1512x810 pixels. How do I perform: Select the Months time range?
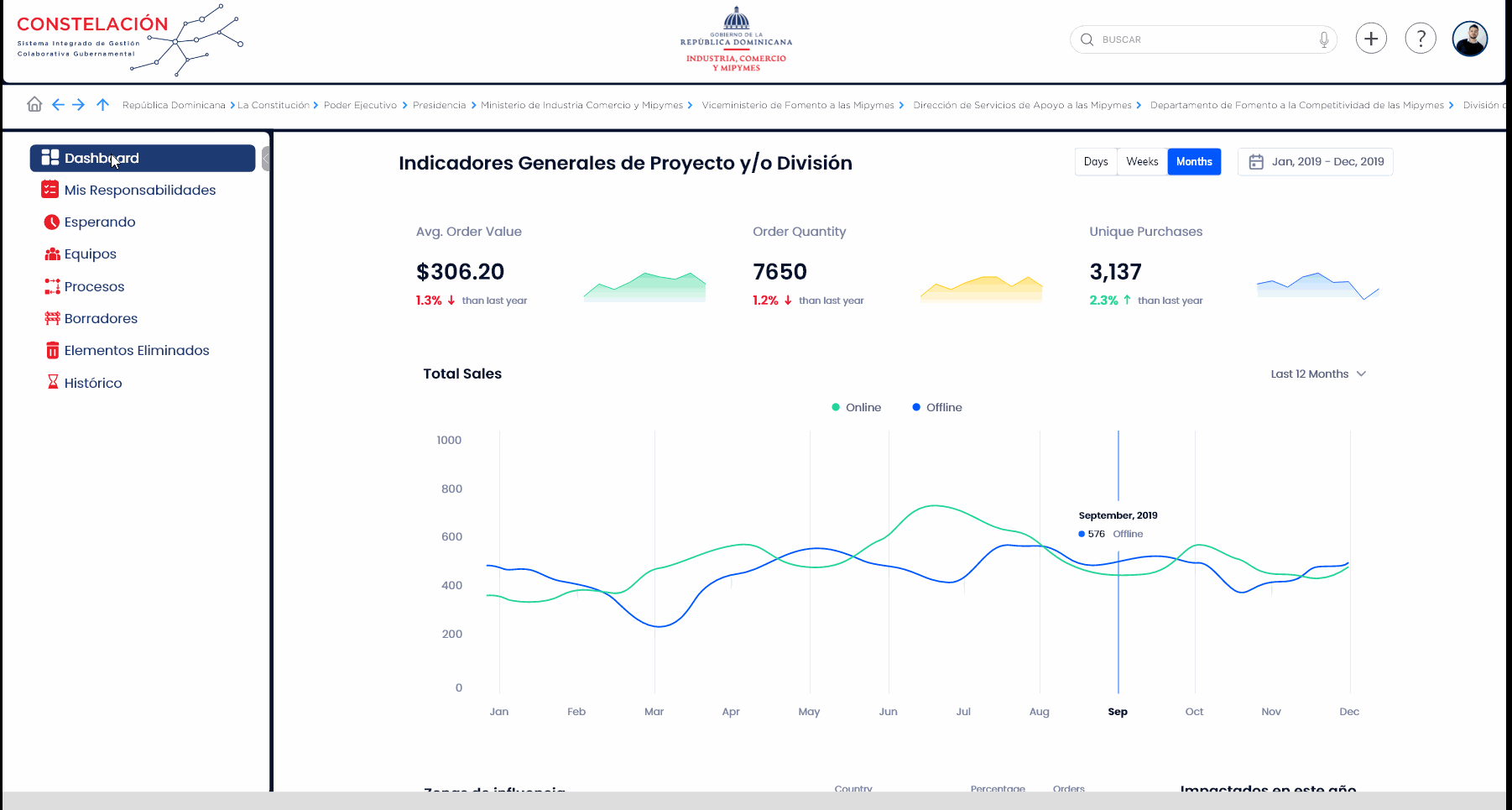pos(1194,162)
